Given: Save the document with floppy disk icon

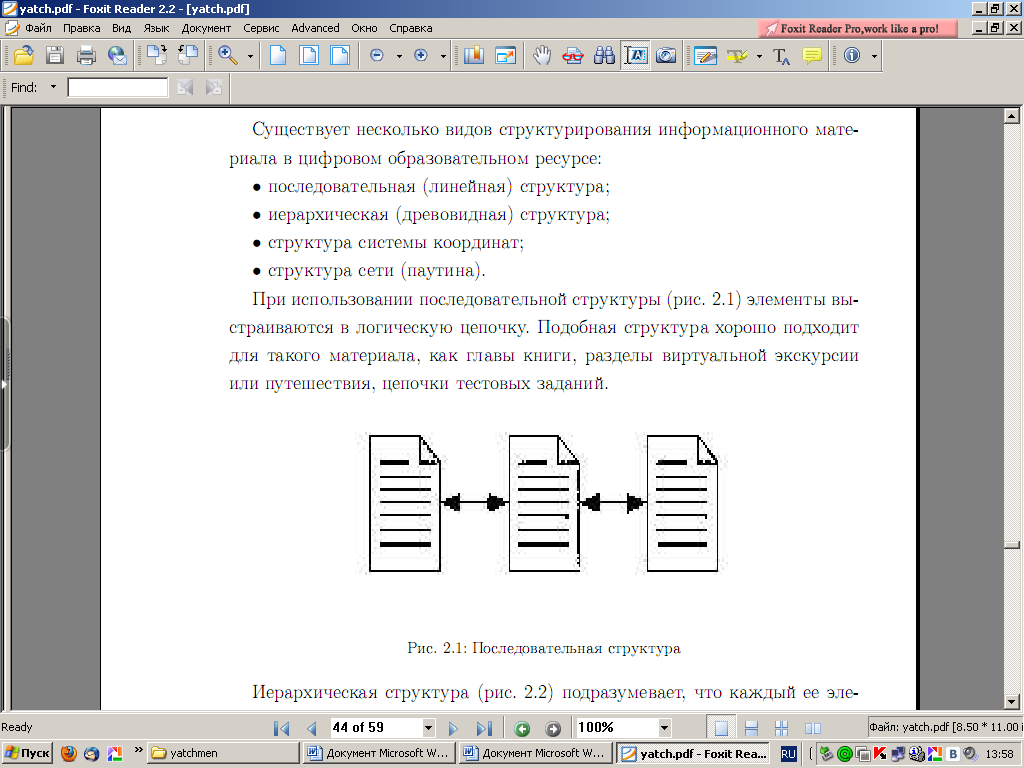Looking at the screenshot, I should tap(55, 56).
